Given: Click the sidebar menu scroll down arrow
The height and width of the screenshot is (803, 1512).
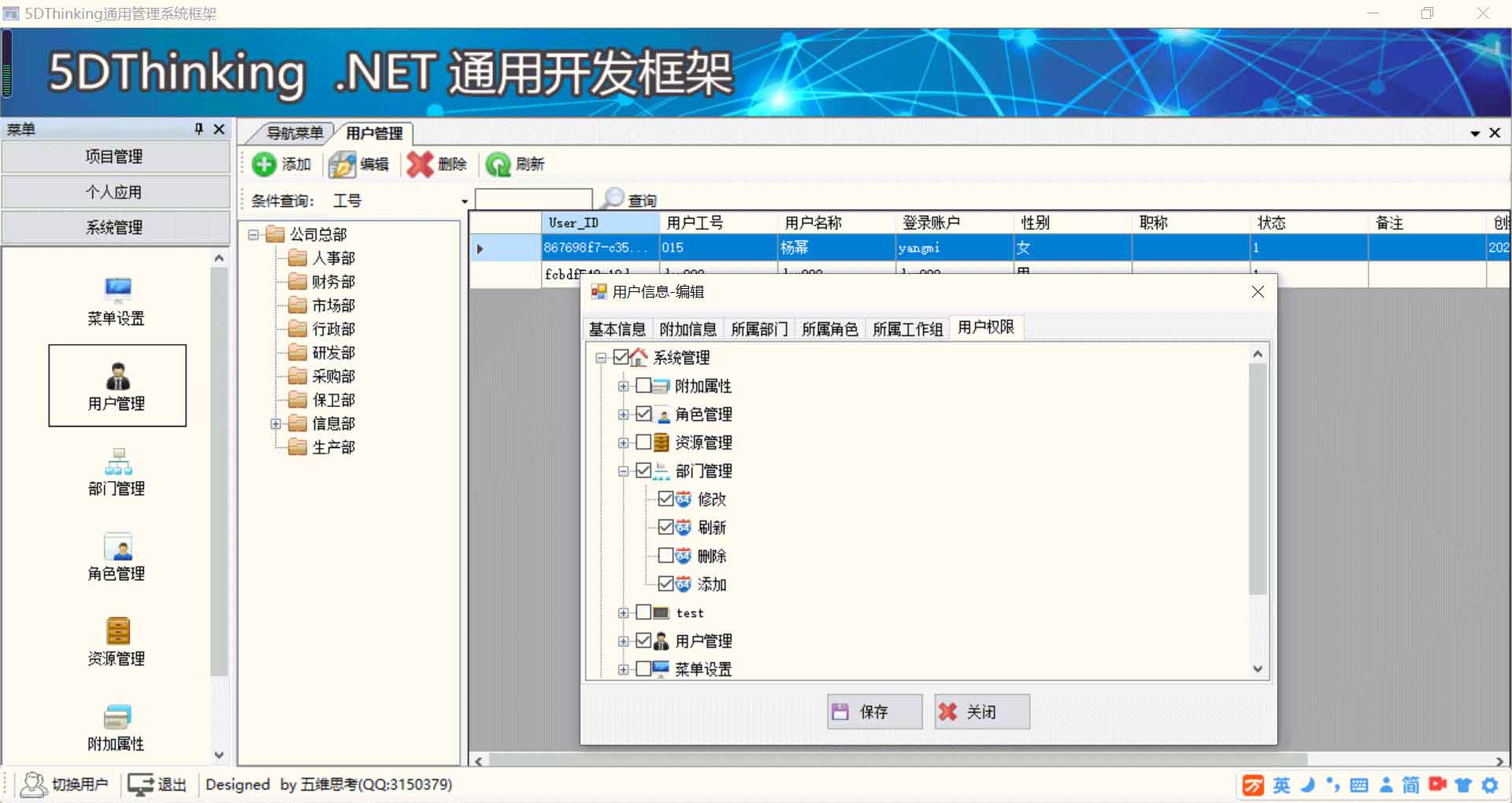Looking at the screenshot, I should pyautogui.click(x=219, y=754).
